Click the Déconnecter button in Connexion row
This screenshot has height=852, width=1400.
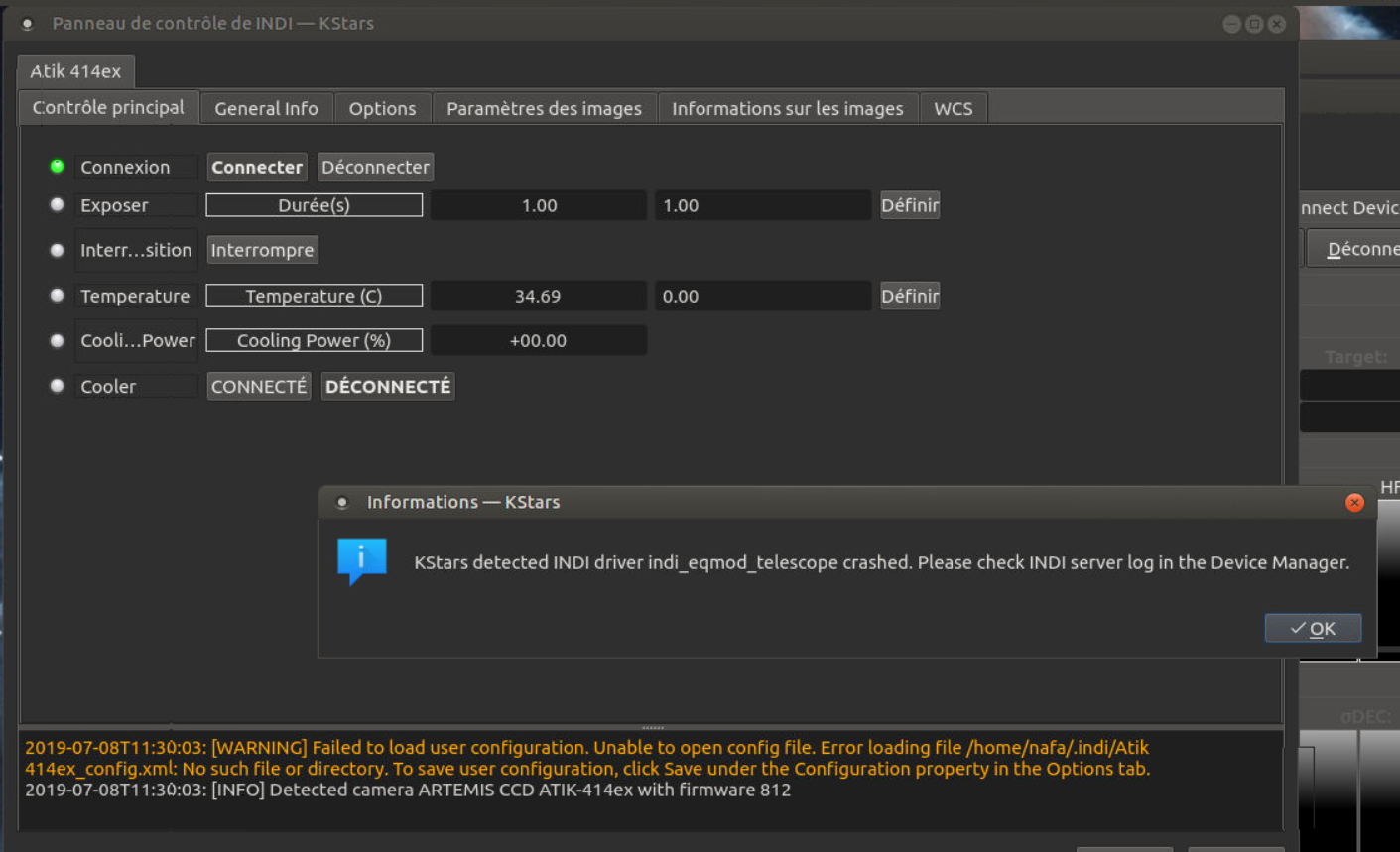click(375, 167)
